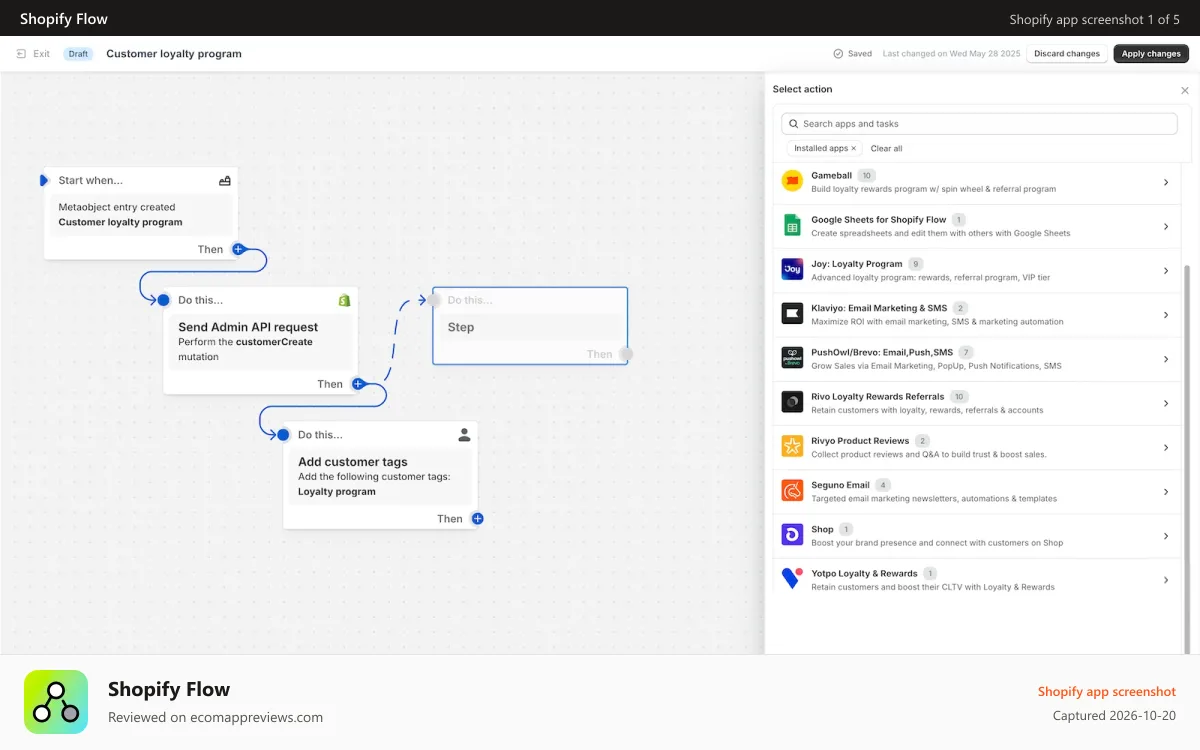The width and height of the screenshot is (1200, 750).
Task: Click the Shop app icon
Action: [x=792, y=535]
